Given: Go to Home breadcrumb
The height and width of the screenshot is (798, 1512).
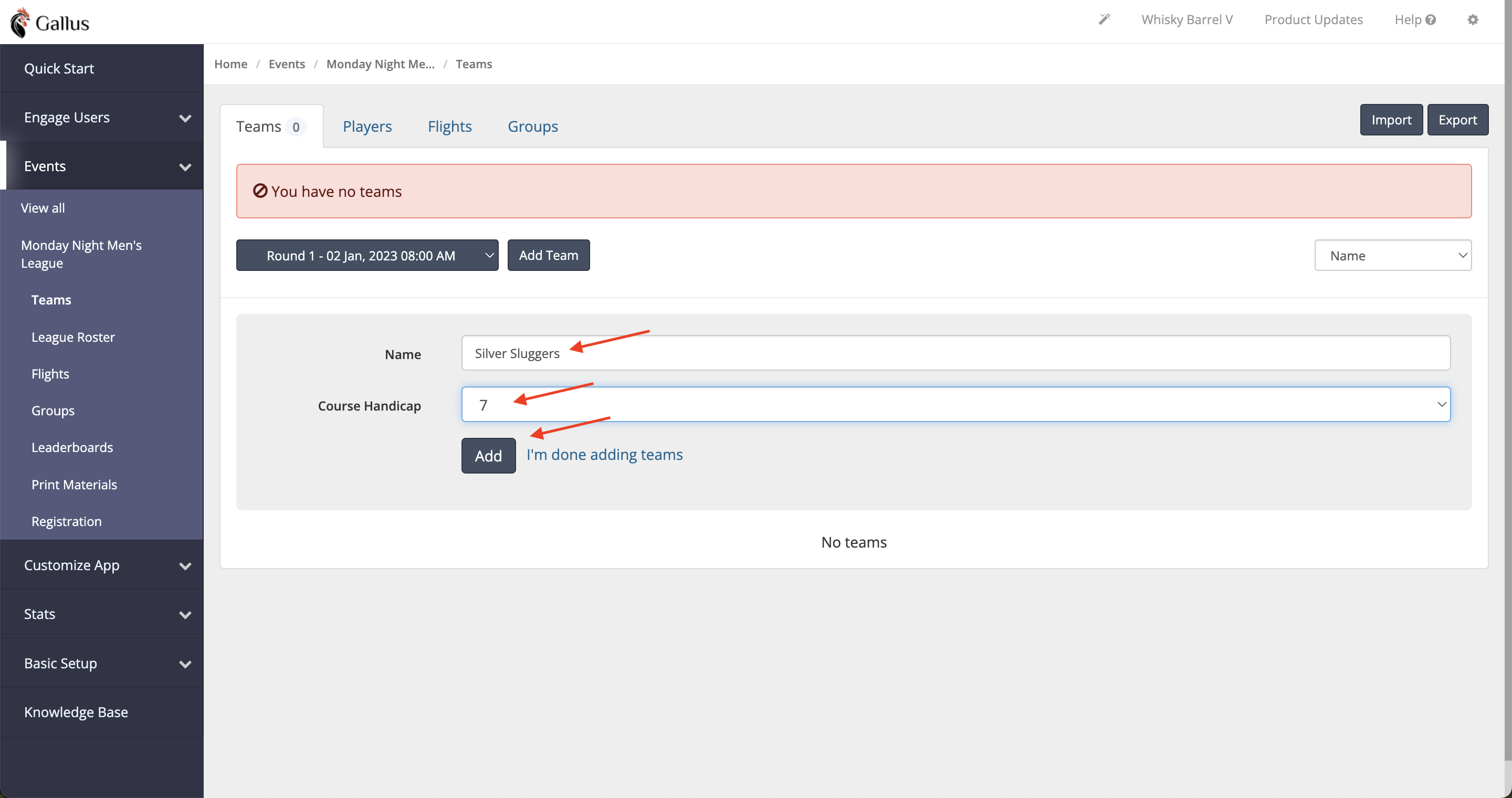Looking at the screenshot, I should 230,64.
